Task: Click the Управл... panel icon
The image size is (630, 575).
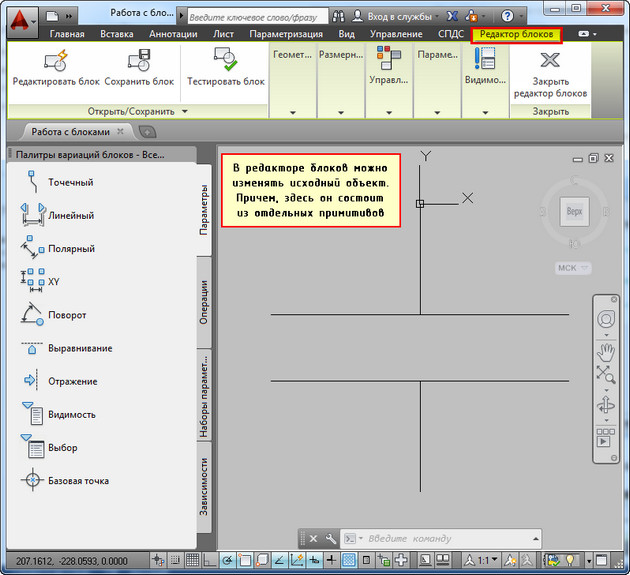Action: 389,58
